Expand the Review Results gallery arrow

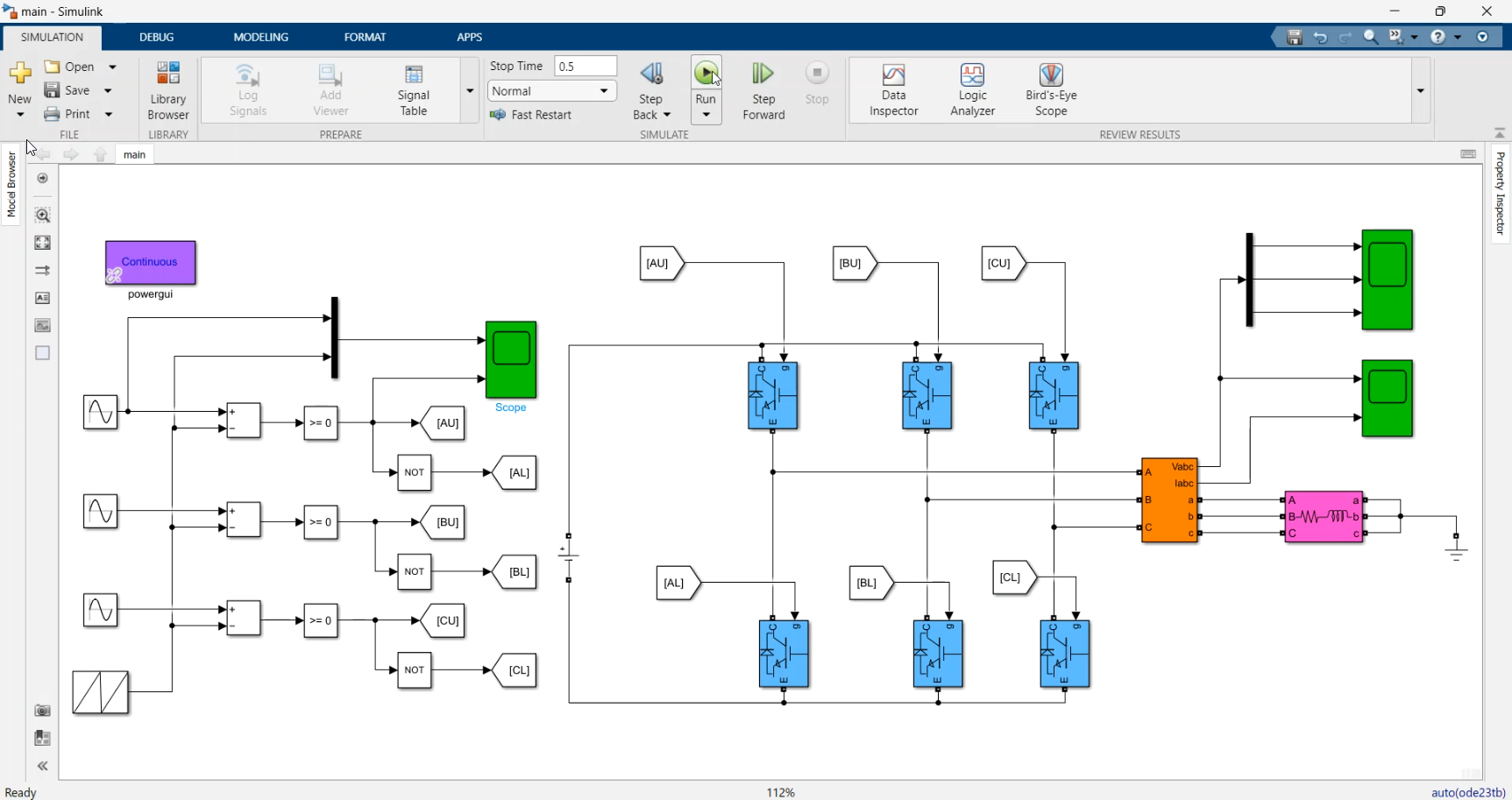(1421, 90)
